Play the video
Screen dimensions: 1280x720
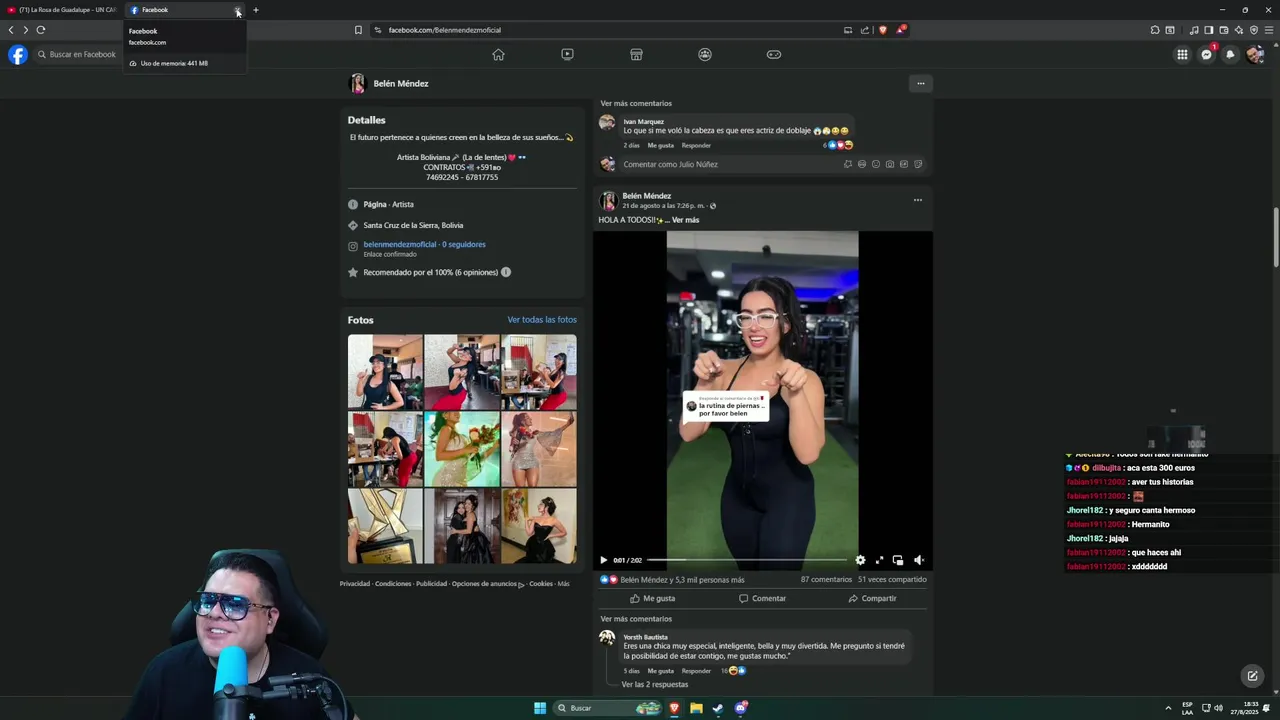(603, 560)
